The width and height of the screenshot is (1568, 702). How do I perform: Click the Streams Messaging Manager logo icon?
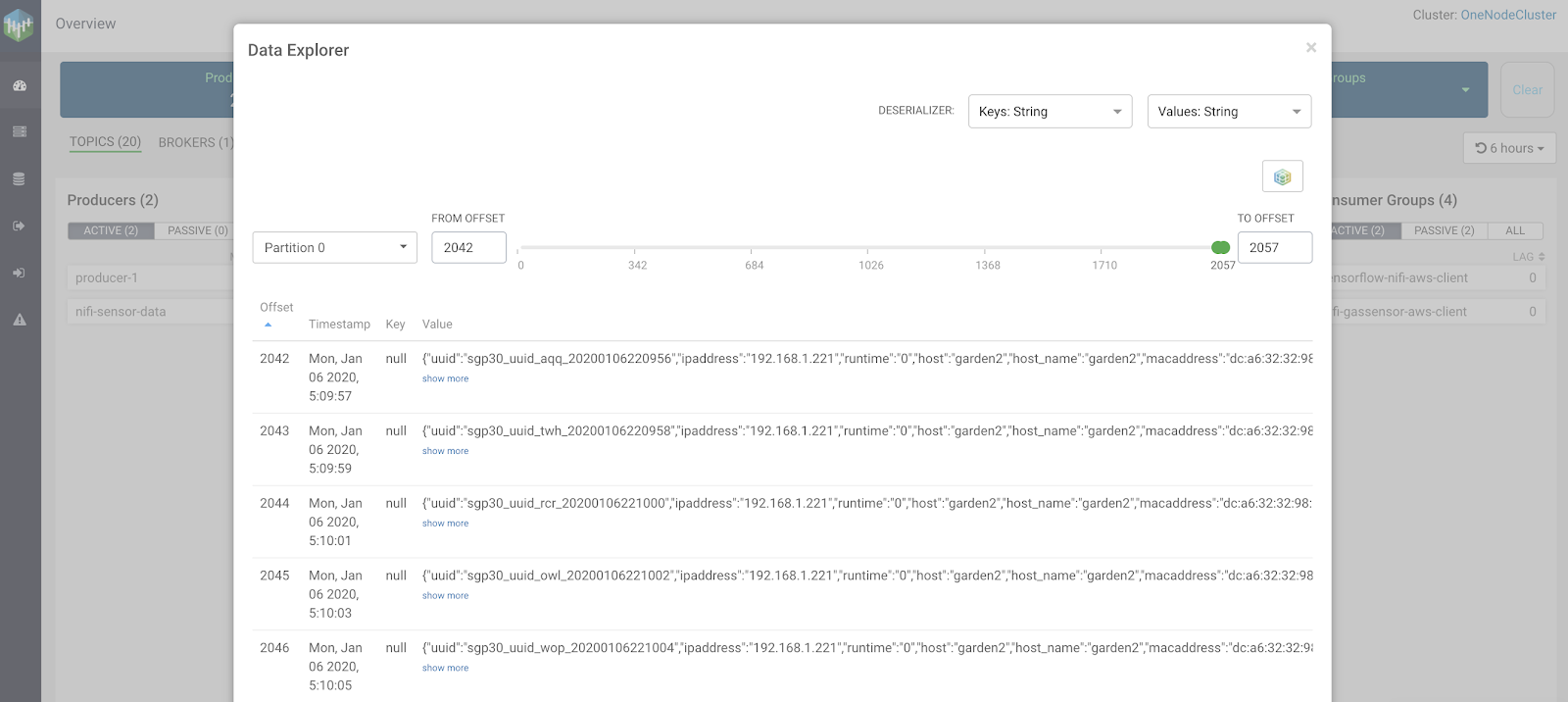coord(19,25)
